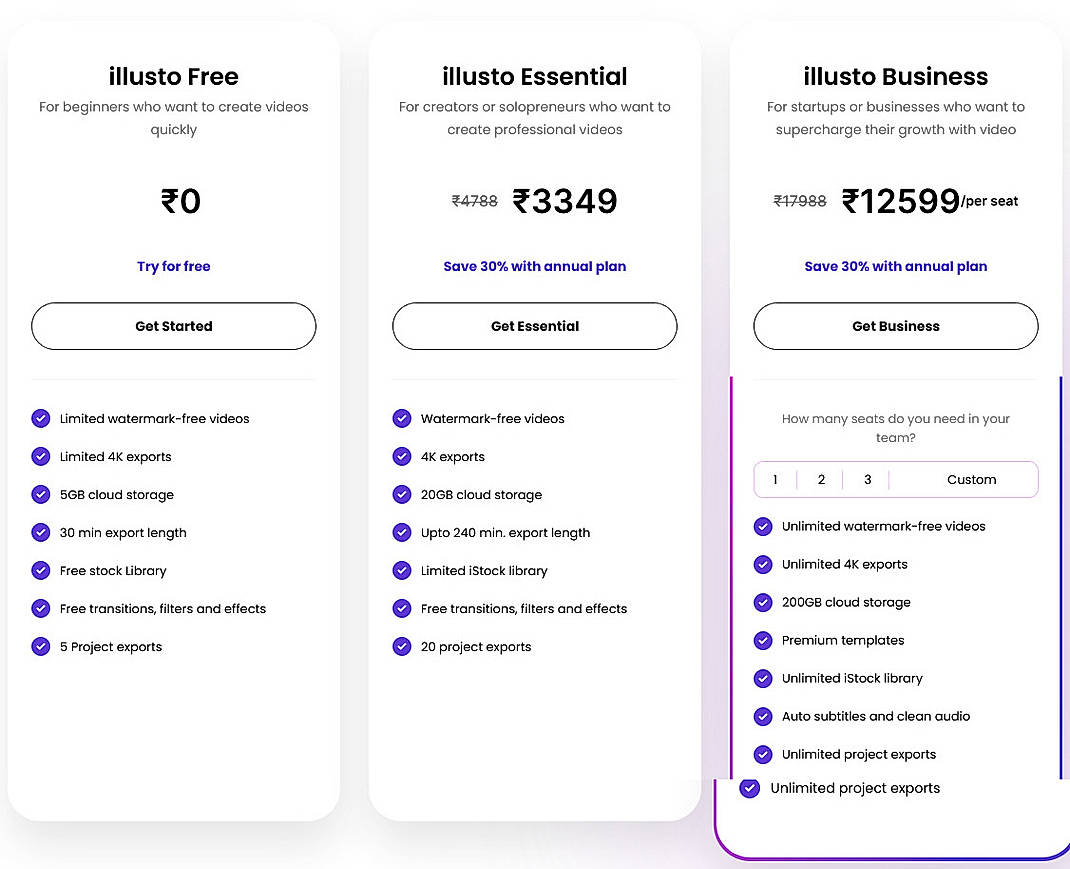Image resolution: width=1070 pixels, height=869 pixels.
Task: Choose 3 seats for illusto Business
Action: pyautogui.click(x=867, y=479)
